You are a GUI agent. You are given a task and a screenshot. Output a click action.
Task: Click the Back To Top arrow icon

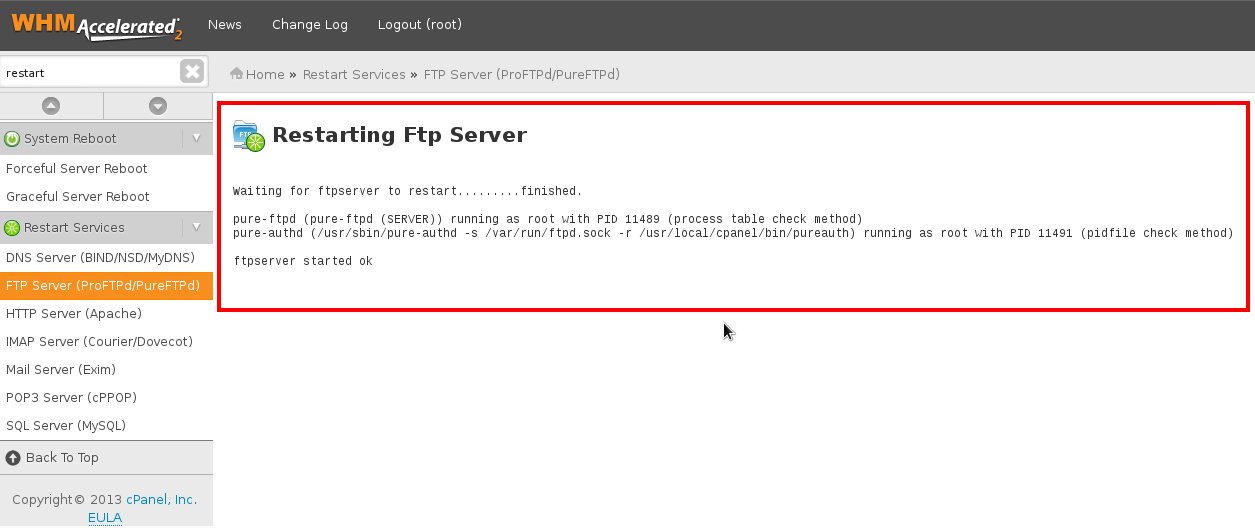[12, 458]
